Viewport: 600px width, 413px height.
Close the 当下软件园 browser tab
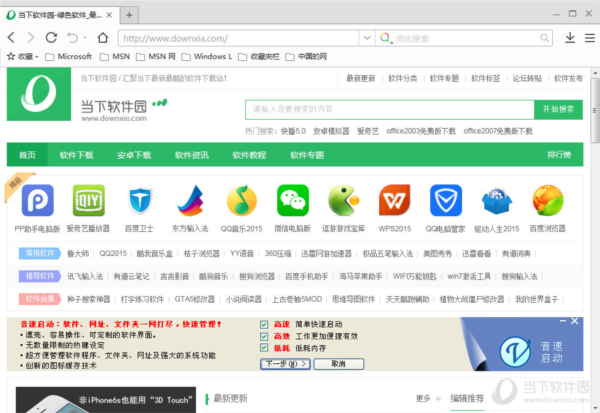(x=109, y=15)
